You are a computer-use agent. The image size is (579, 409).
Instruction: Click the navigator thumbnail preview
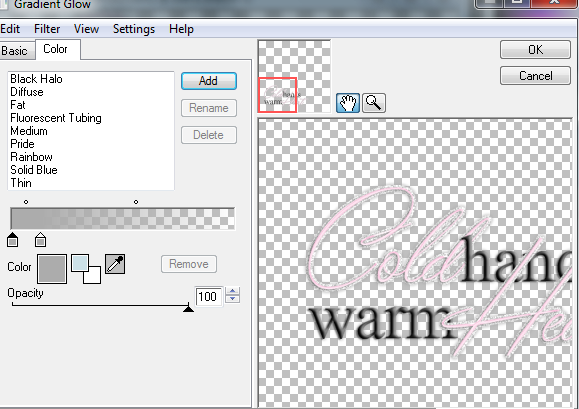tap(294, 76)
